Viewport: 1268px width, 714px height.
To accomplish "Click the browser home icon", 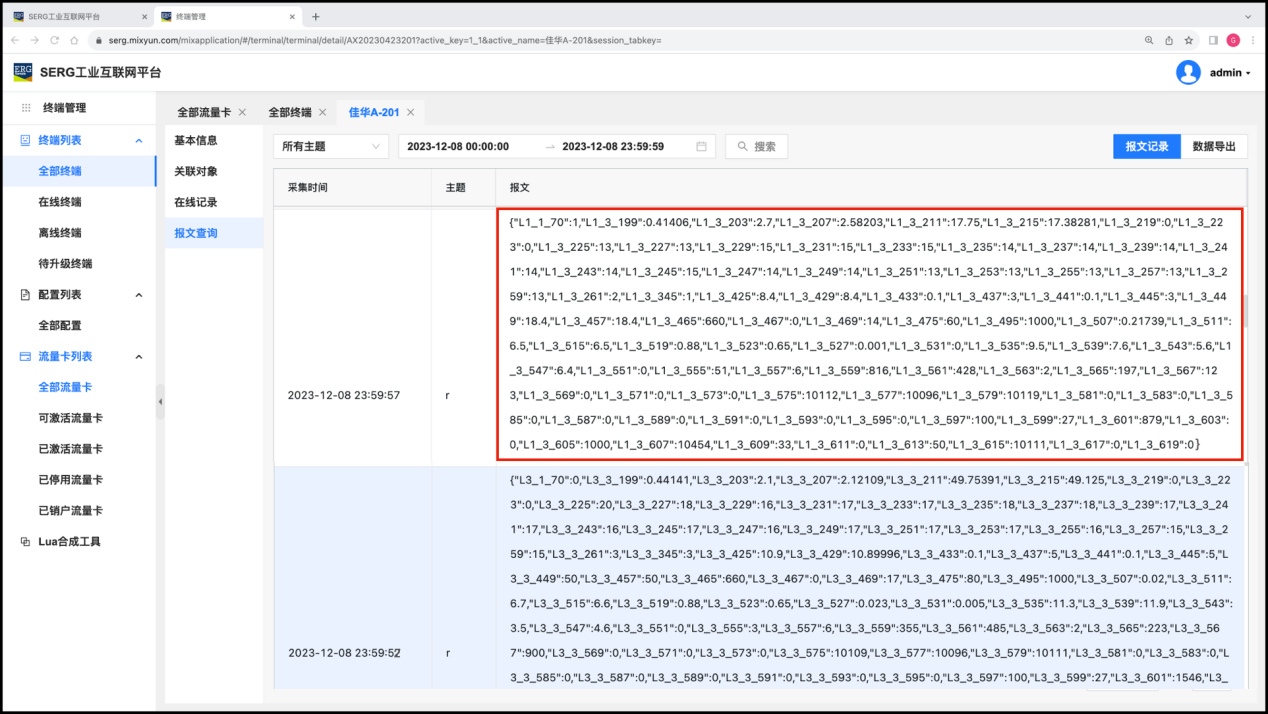I will coord(75,40).
